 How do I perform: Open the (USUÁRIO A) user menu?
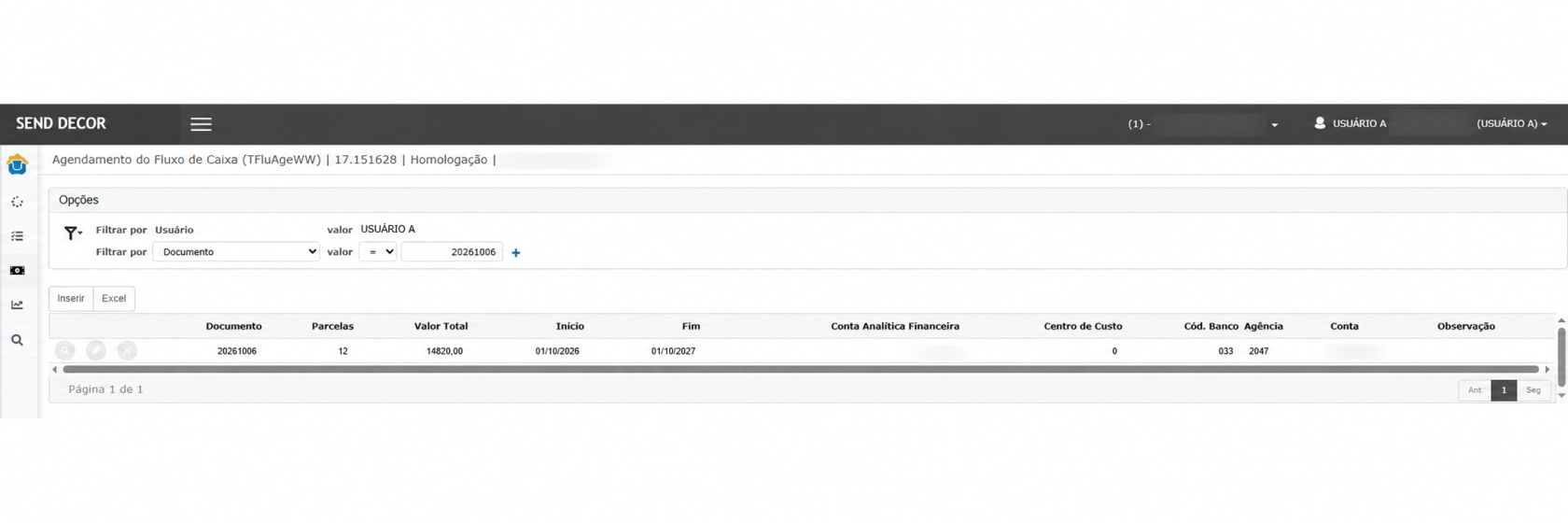1511,123
